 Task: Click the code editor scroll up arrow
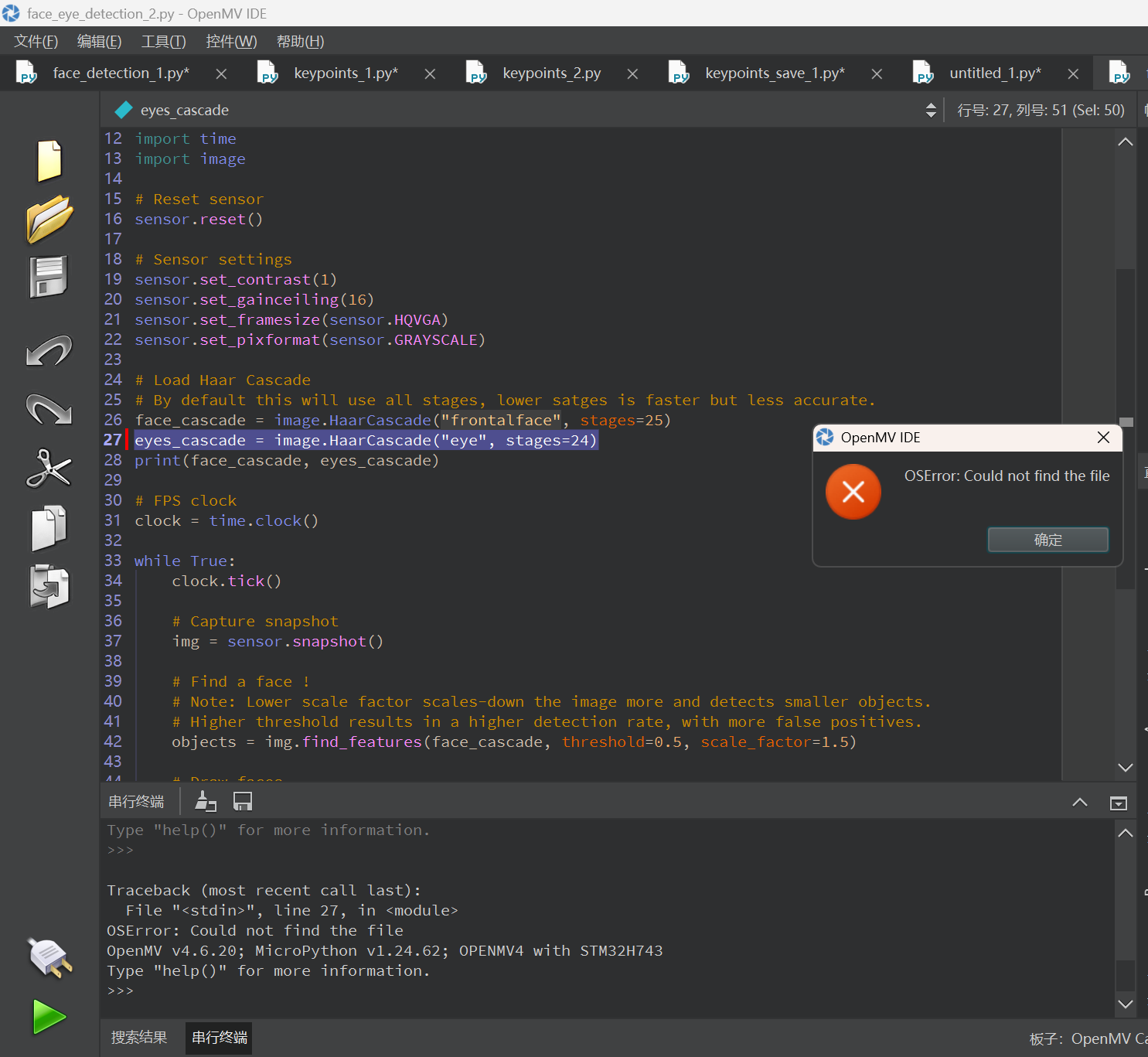pyautogui.click(x=1126, y=142)
